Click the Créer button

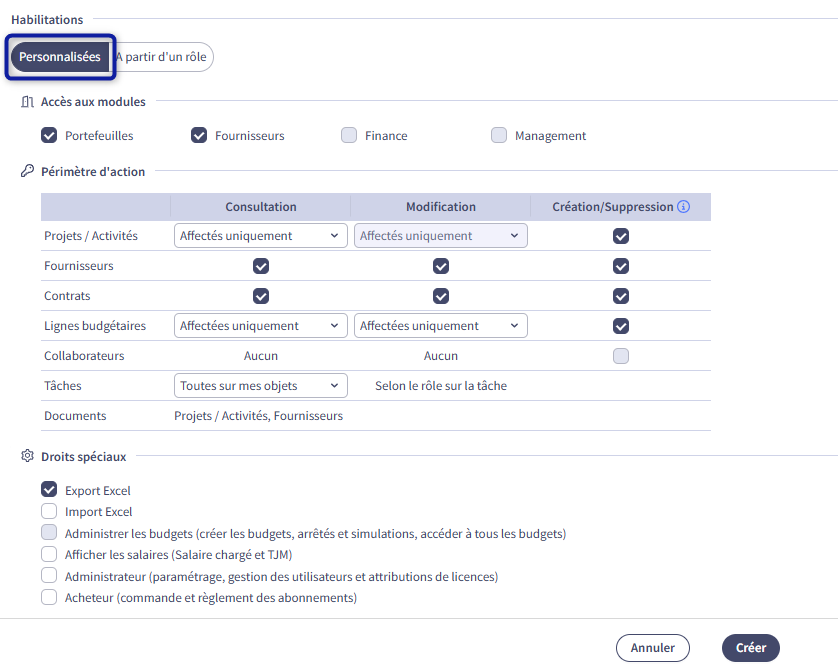[750, 647]
